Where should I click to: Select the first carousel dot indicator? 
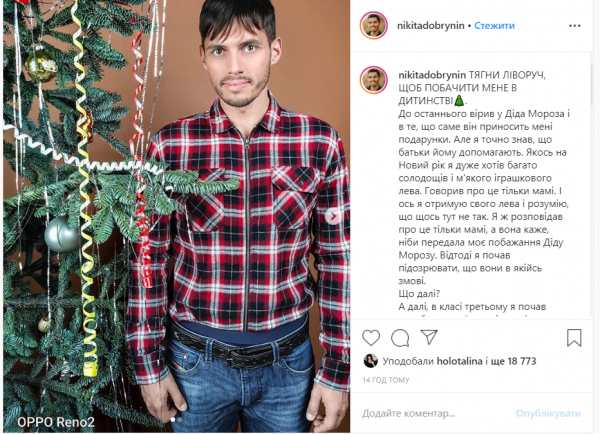pos(173,419)
